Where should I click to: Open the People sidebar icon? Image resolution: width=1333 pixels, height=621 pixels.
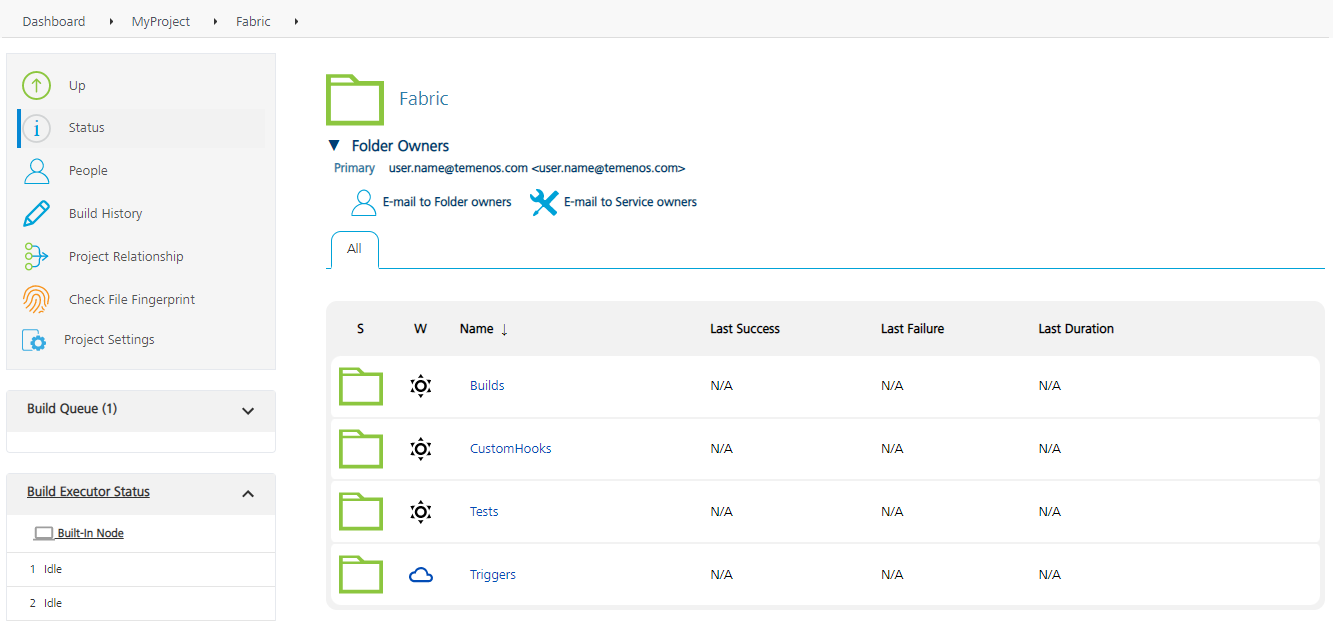point(37,171)
